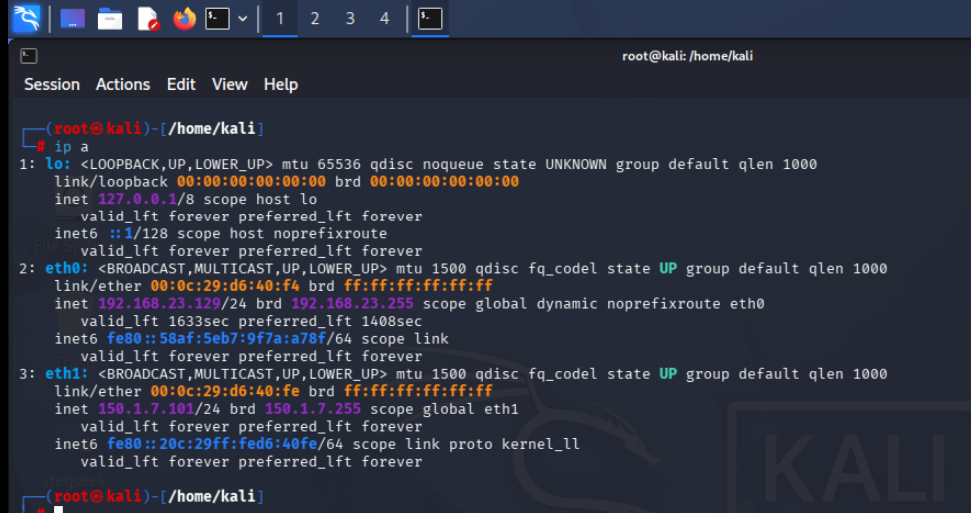Click the IP address 150.1.7.101
This screenshot has width=971, height=513.
point(146,410)
